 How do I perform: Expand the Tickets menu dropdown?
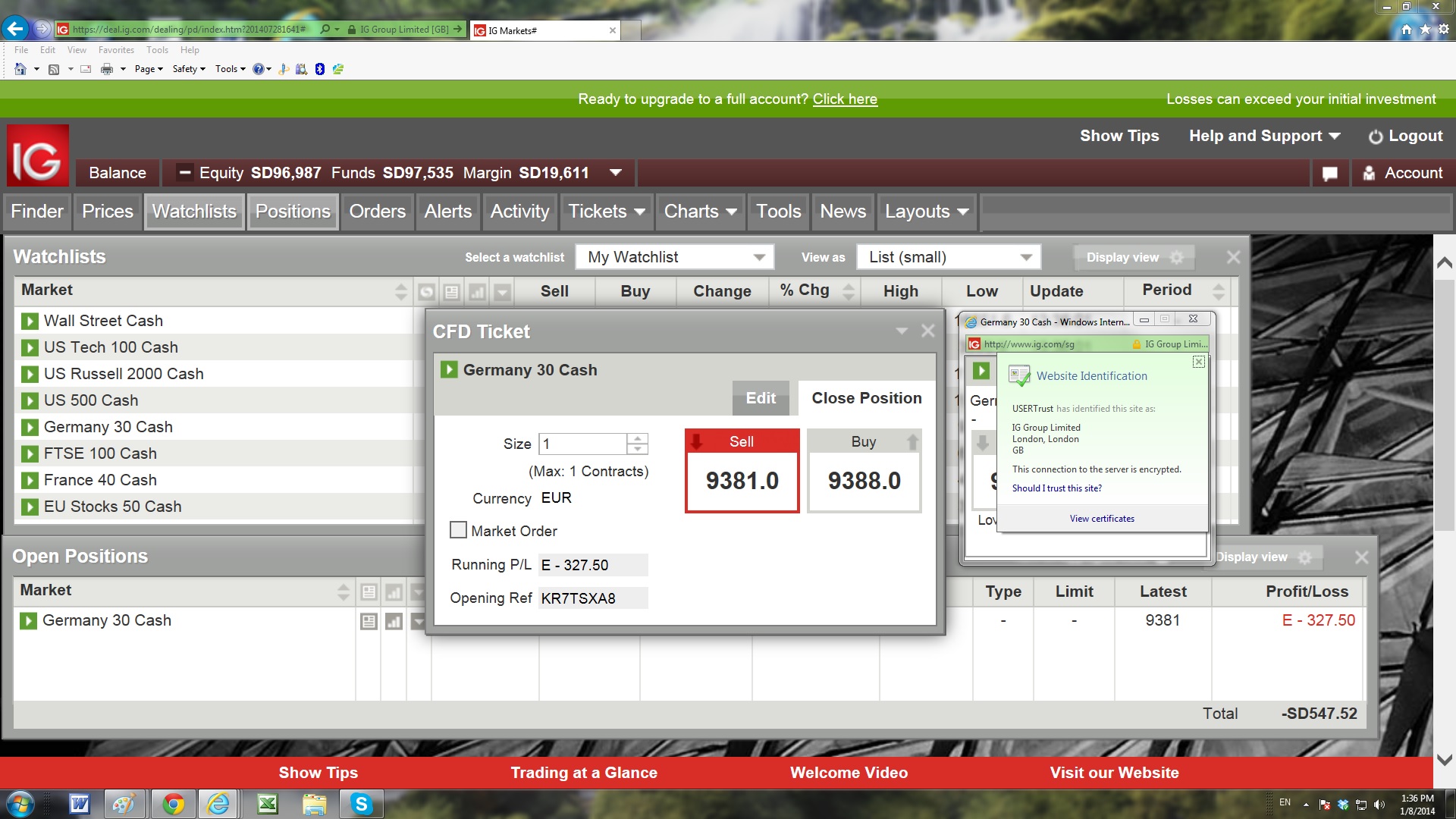click(x=639, y=212)
